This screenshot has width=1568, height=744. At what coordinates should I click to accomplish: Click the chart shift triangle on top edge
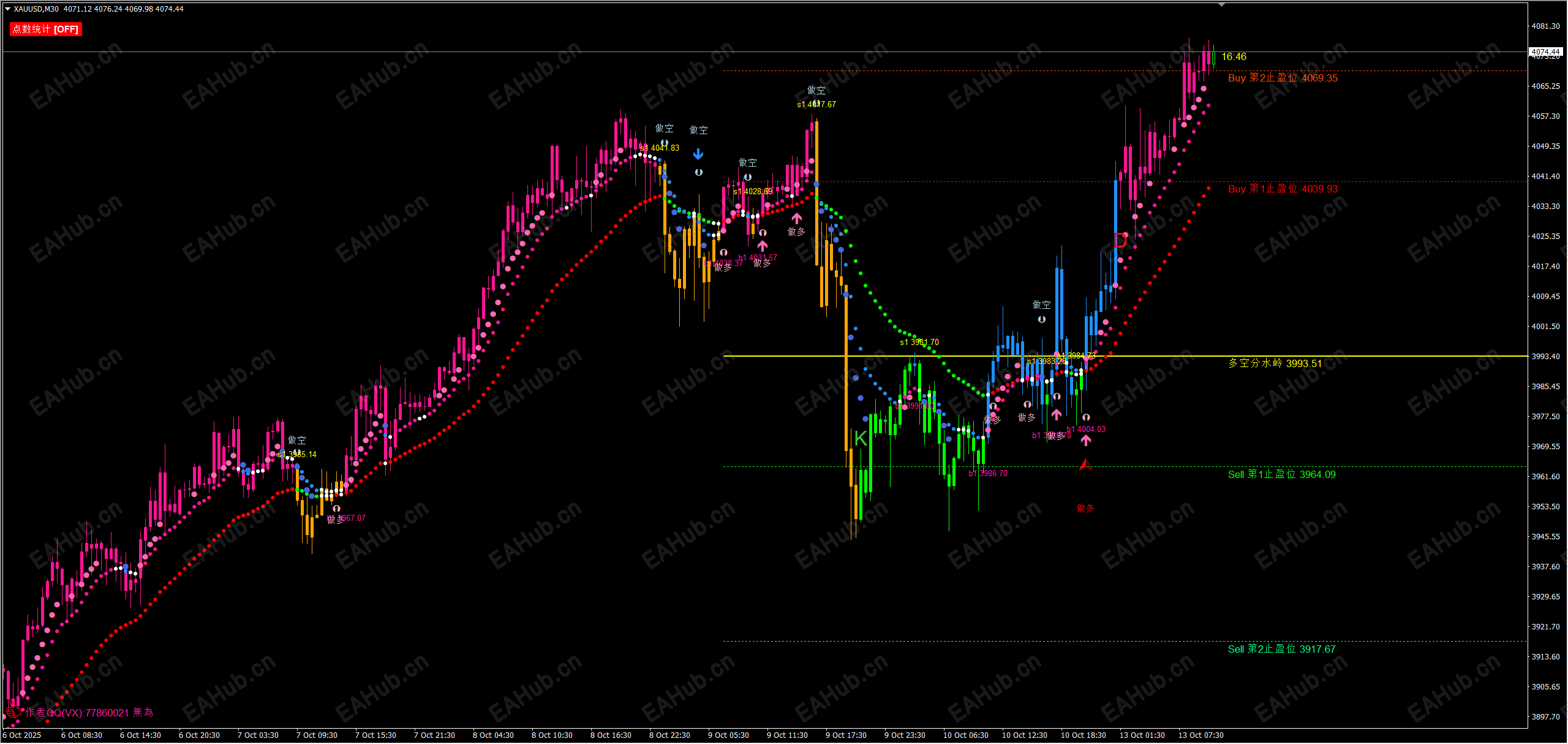pos(1221,5)
